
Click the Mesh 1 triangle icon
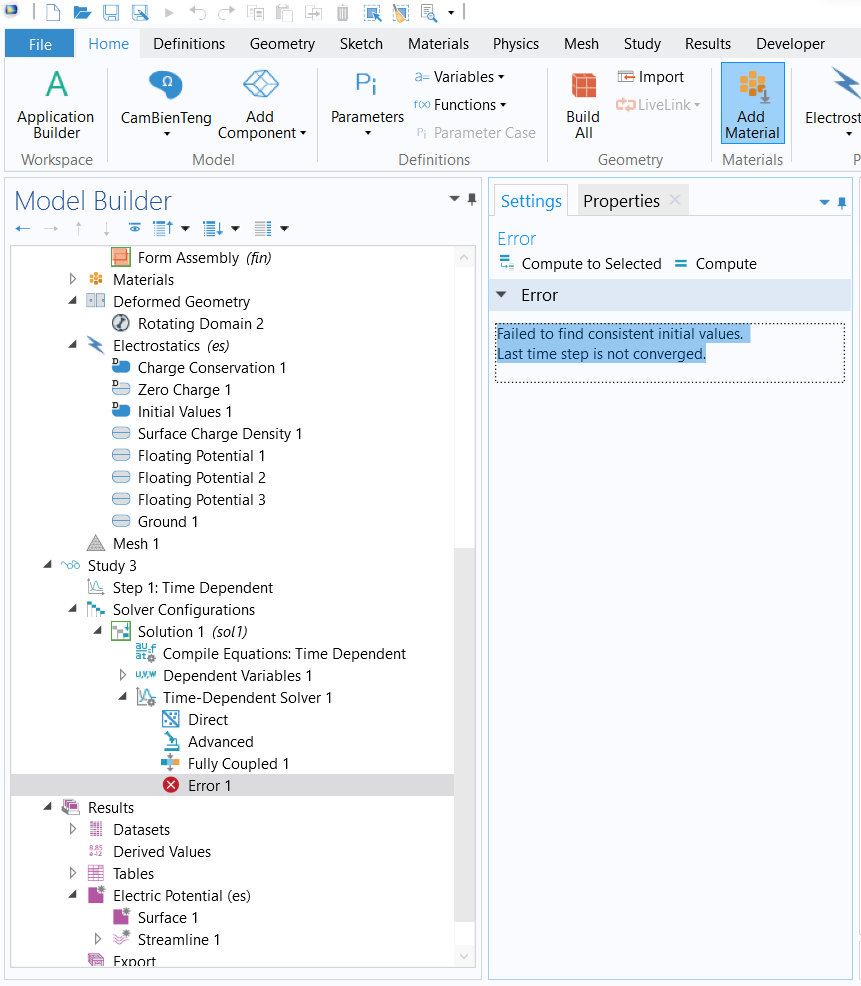96,543
